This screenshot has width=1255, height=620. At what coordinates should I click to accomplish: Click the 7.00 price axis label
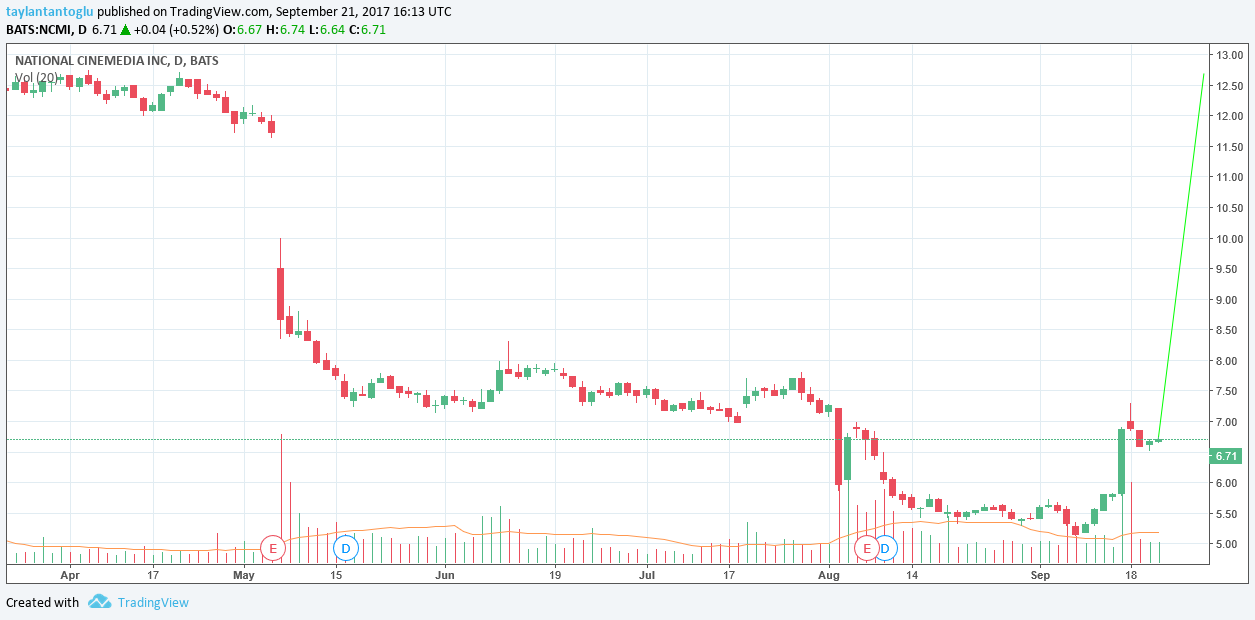pos(1229,422)
